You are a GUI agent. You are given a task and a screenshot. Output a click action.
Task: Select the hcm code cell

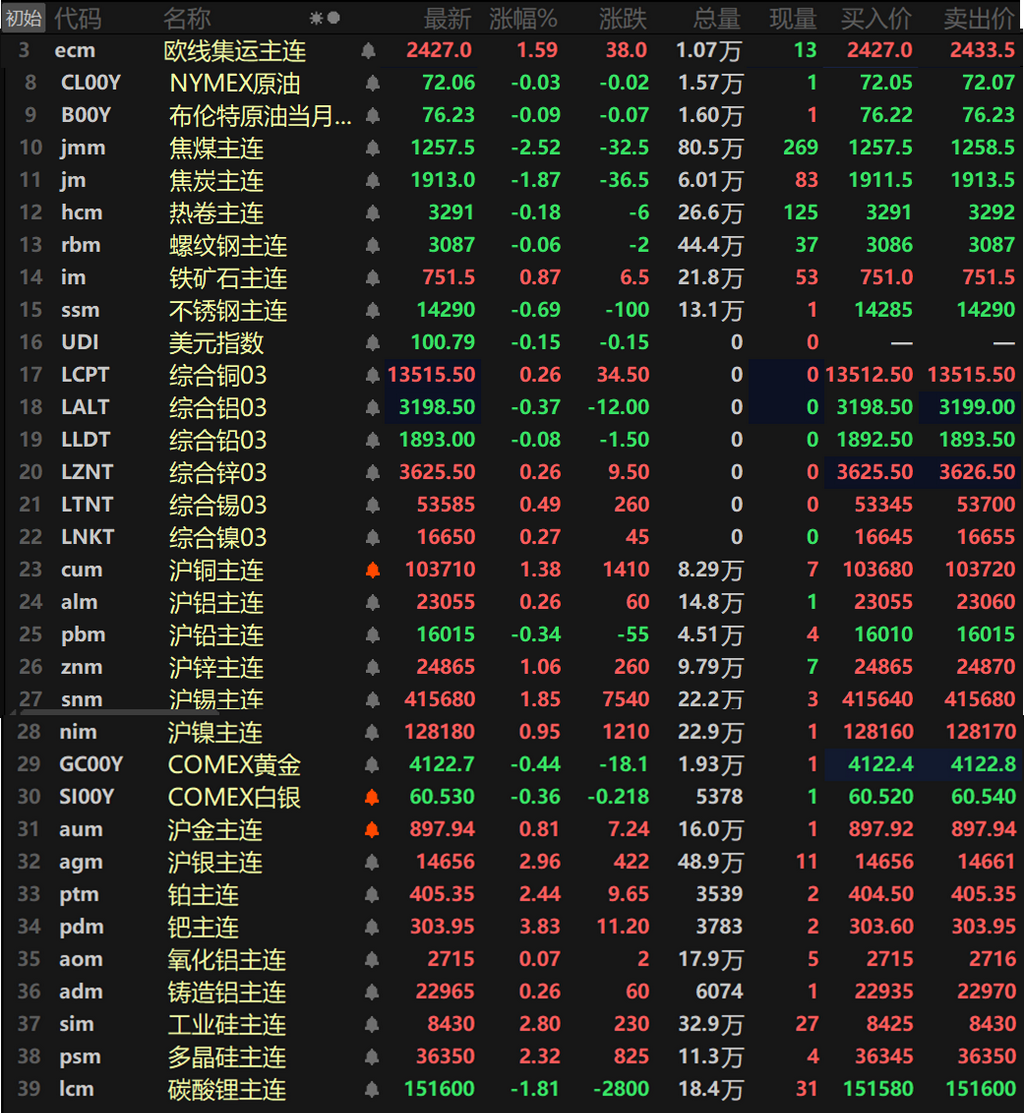[x=82, y=213]
